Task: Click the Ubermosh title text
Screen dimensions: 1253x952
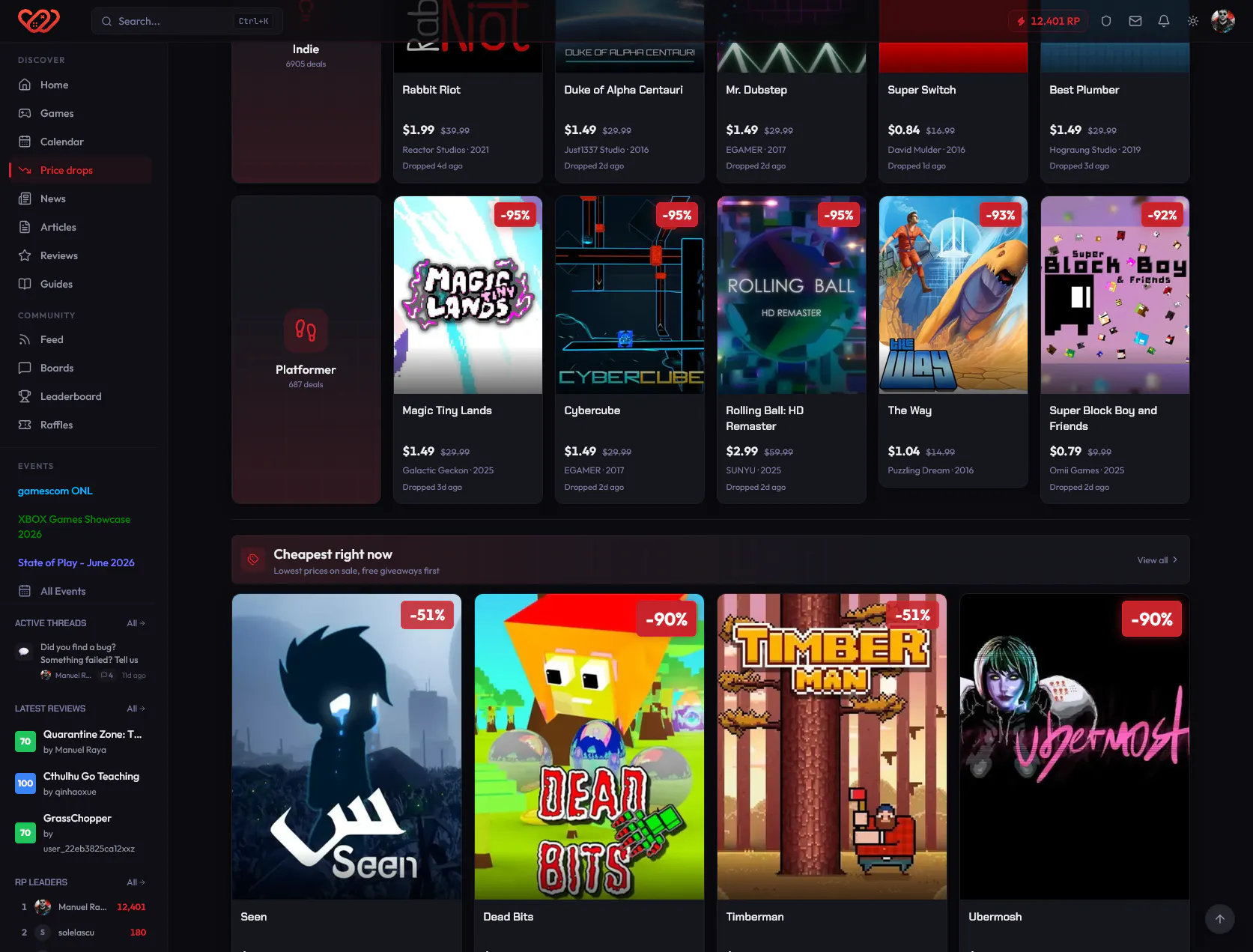Action: (x=995, y=917)
